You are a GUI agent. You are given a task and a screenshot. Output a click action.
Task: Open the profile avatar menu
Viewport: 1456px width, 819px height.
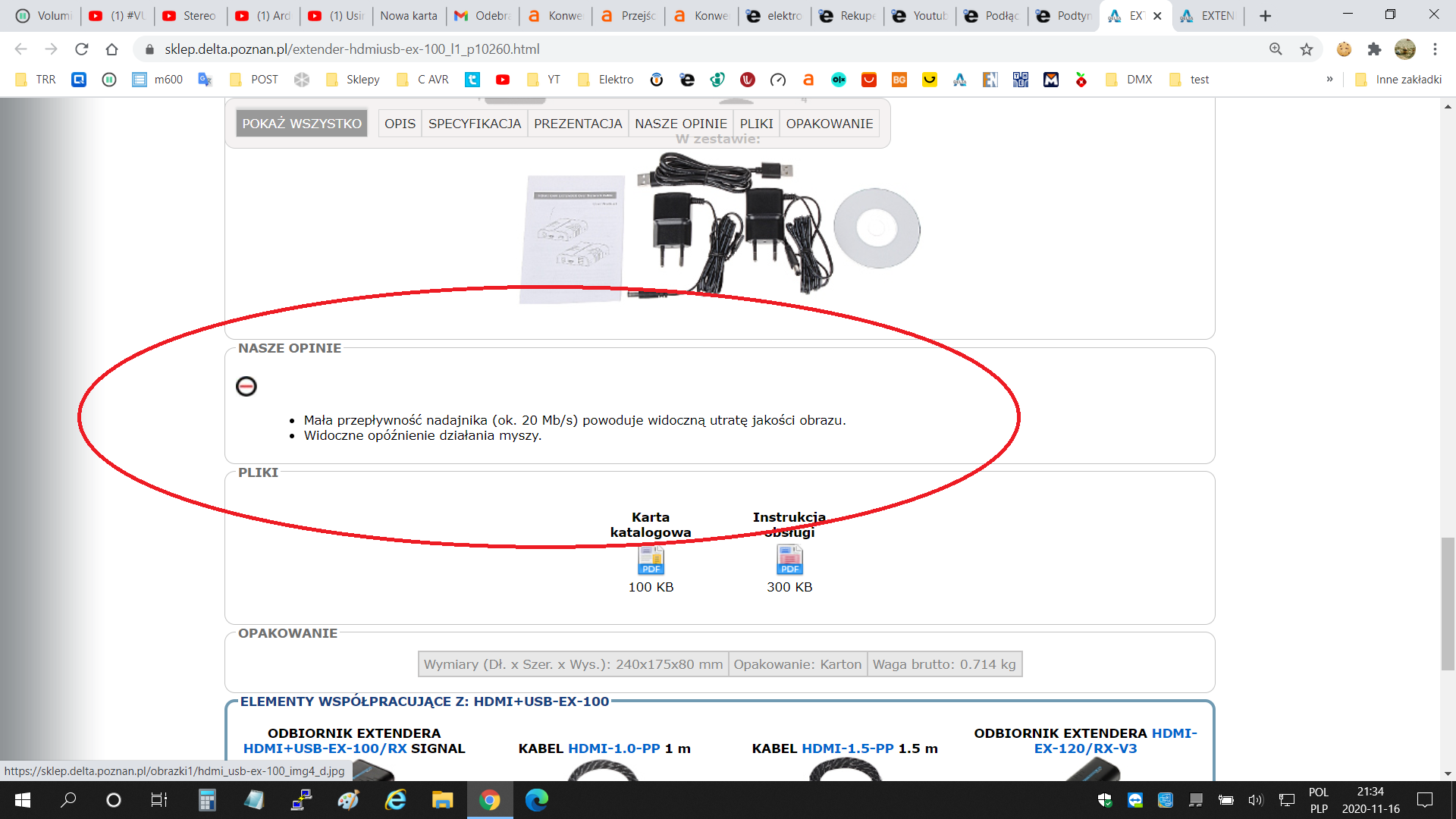(x=1404, y=49)
